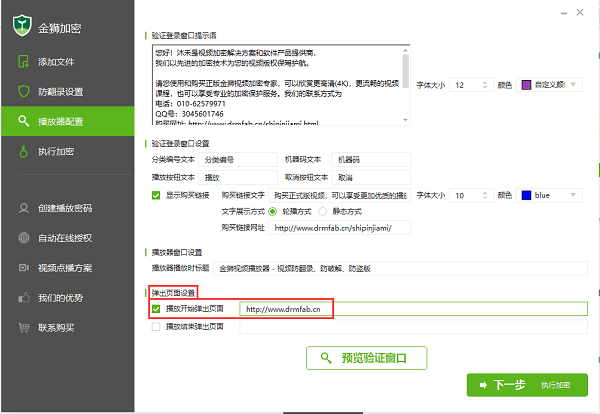Click the 视频点播方案 camera icon
600x414 pixels.
point(24,267)
